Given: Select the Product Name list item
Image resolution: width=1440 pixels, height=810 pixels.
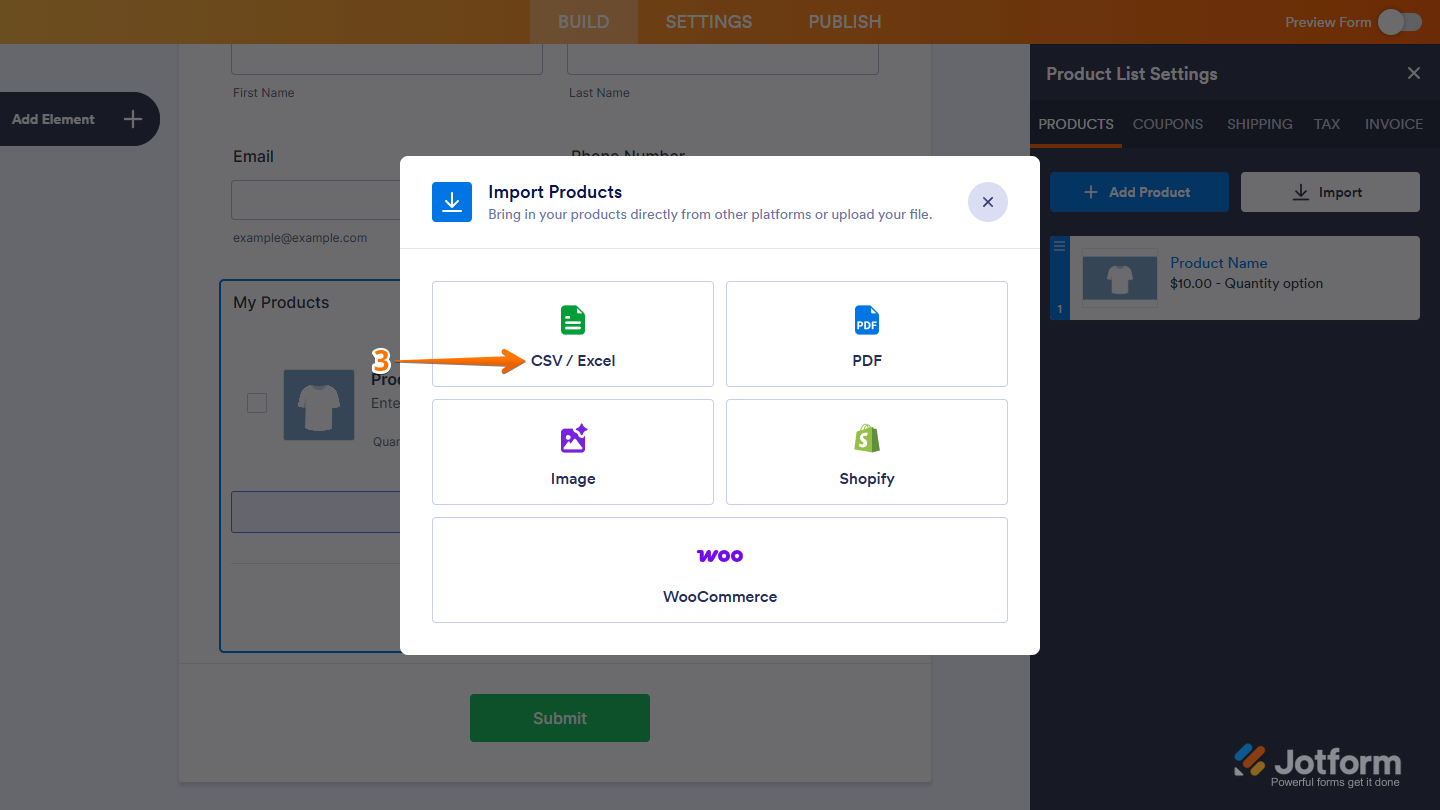Looking at the screenshot, I should tap(1219, 262).
